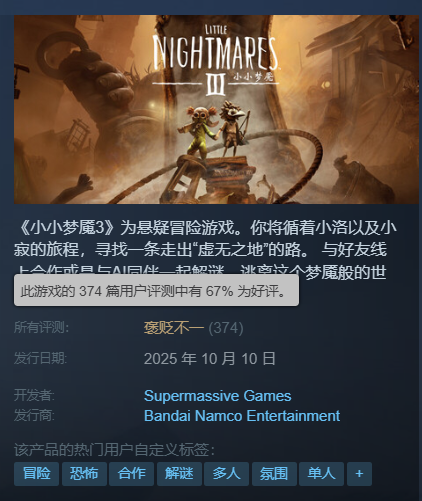Choose the 合作 tag
Viewport: 422px width, 501px height.
132,474
